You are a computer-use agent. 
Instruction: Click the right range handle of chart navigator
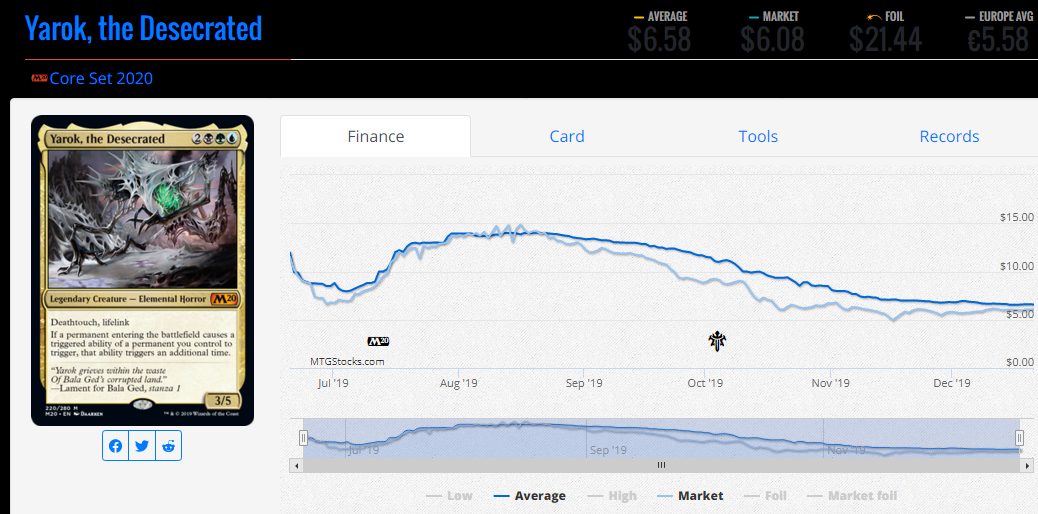coord(1020,438)
